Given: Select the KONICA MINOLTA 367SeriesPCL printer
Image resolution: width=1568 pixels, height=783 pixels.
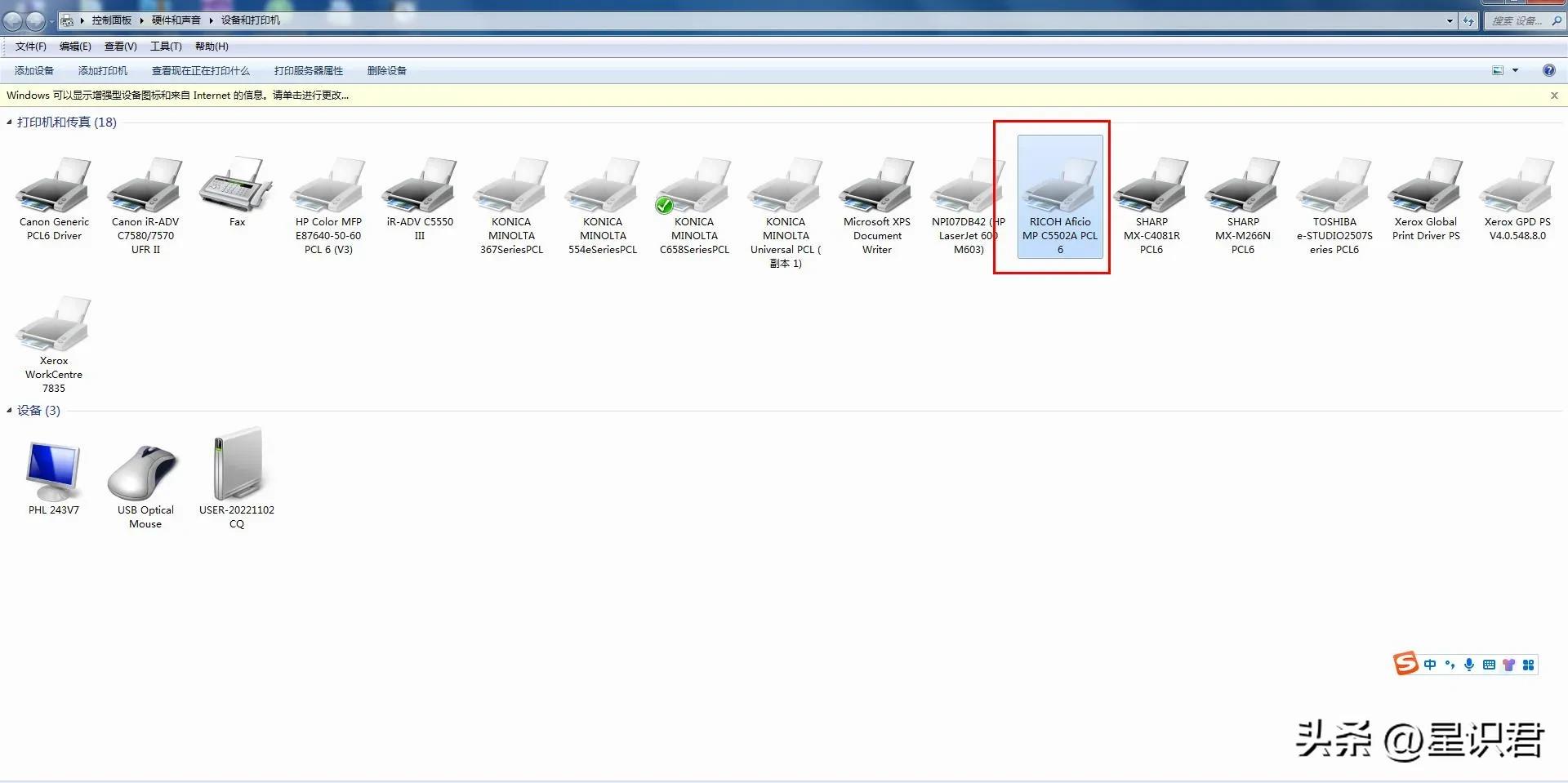Looking at the screenshot, I should pos(511,206).
